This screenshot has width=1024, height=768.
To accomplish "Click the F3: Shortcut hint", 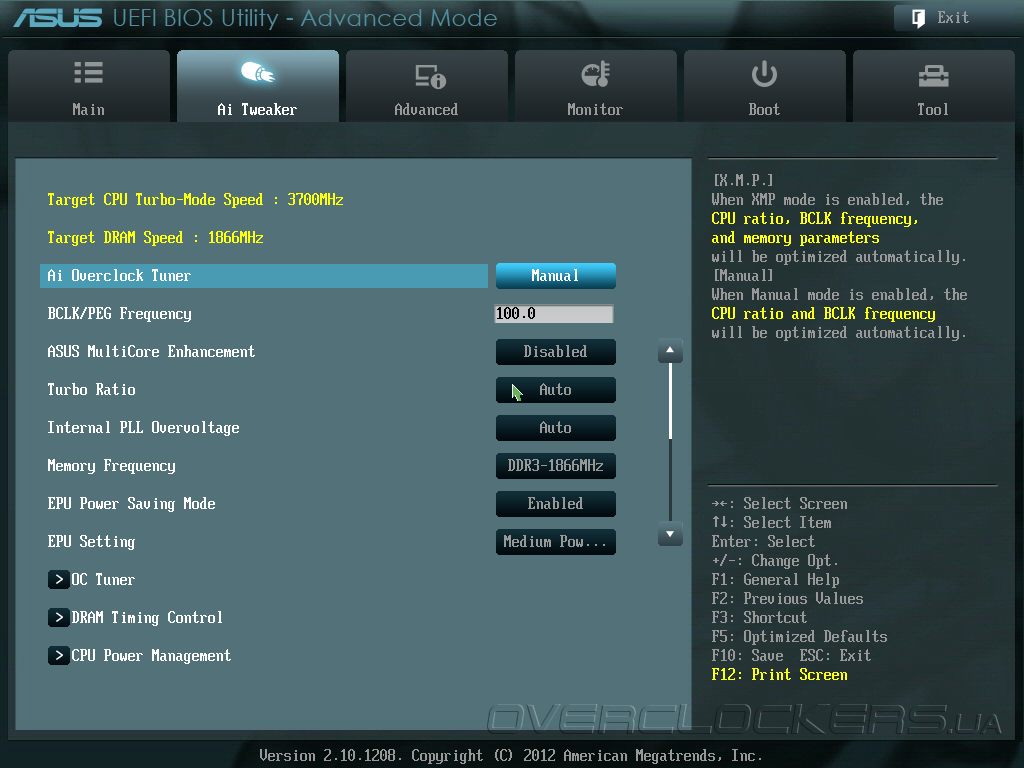I will [760, 618].
